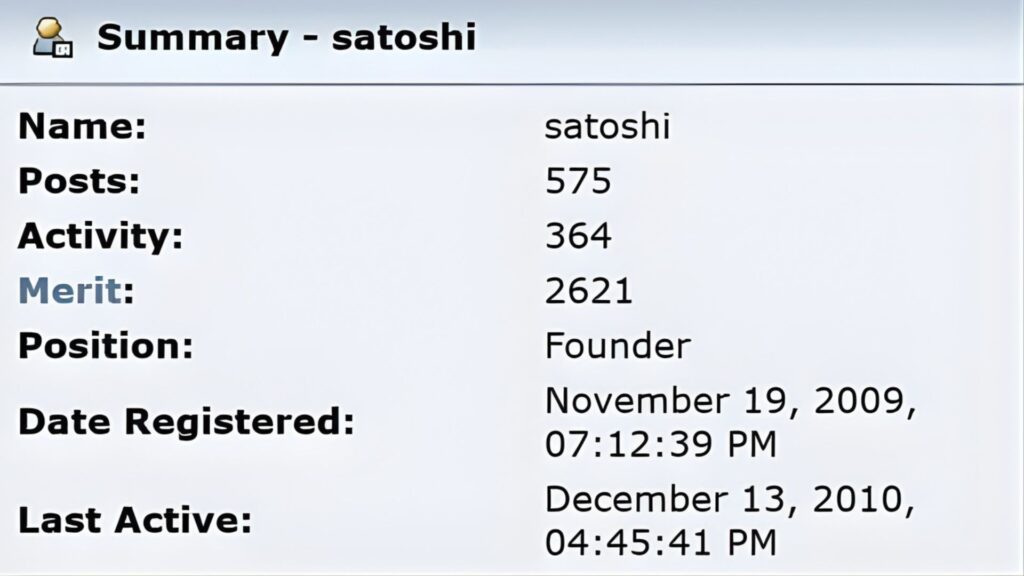Click the Name field label
Screen dimensions: 1024x576
click(83, 127)
